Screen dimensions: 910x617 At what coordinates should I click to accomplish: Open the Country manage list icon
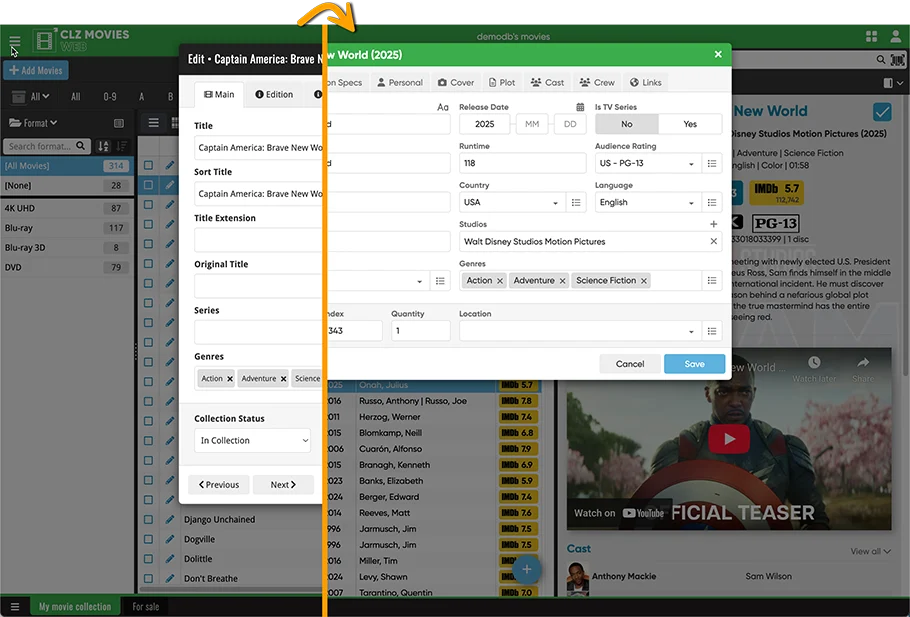click(x=576, y=203)
